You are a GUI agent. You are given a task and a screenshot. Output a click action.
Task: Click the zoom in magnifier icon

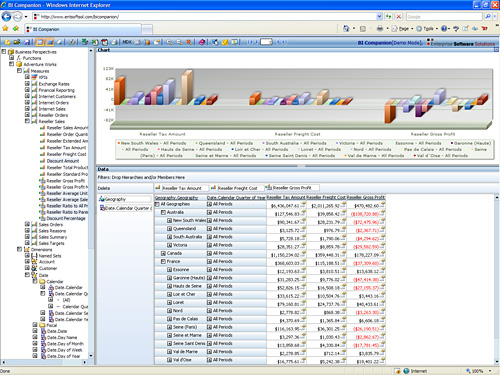pyautogui.click(x=169, y=42)
